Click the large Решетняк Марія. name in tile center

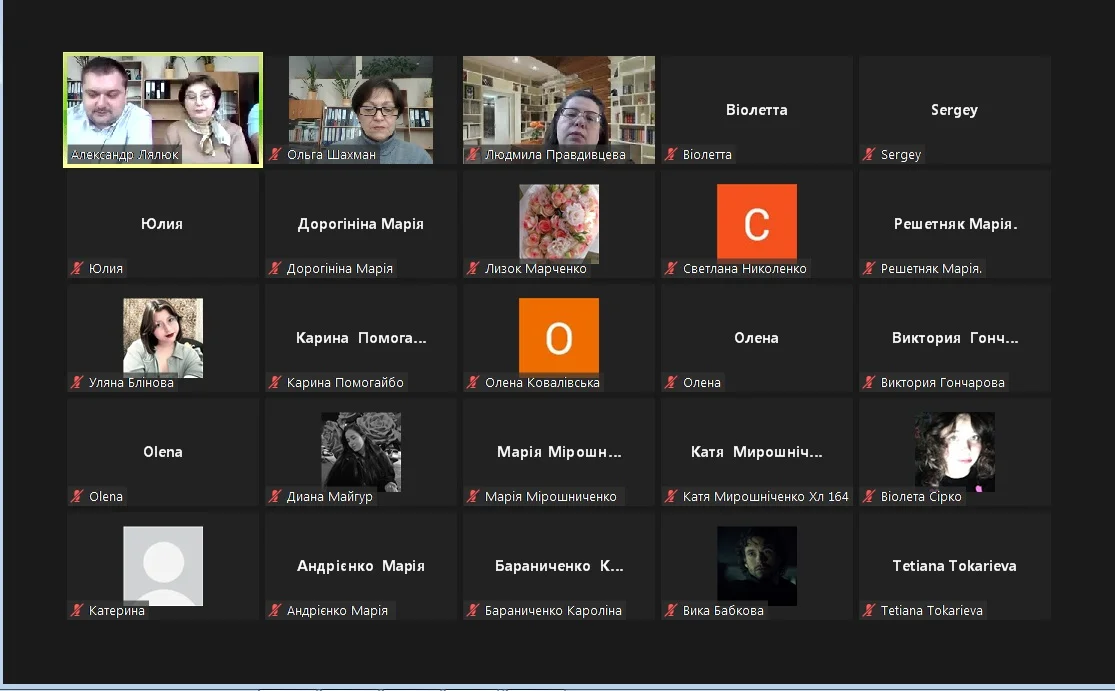coord(955,224)
